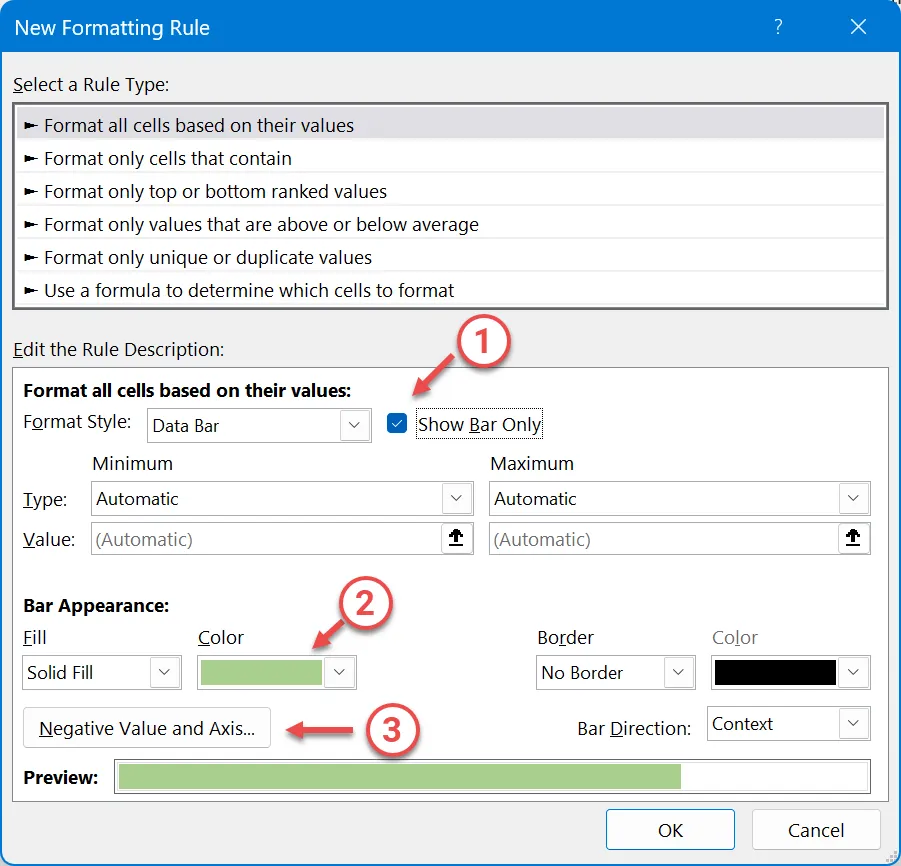Open the Border style dropdown
The image size is (901, 866).
(679, 672)
